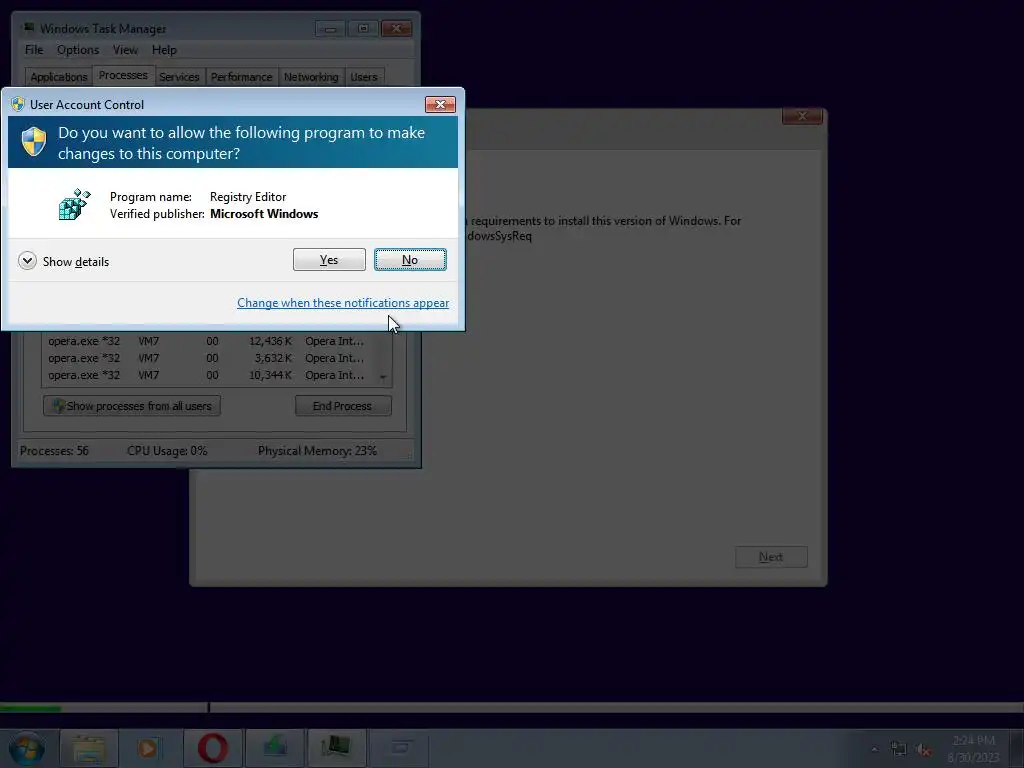Click 'Physical Memory: 23%' in the status bar

click(317, 451)
